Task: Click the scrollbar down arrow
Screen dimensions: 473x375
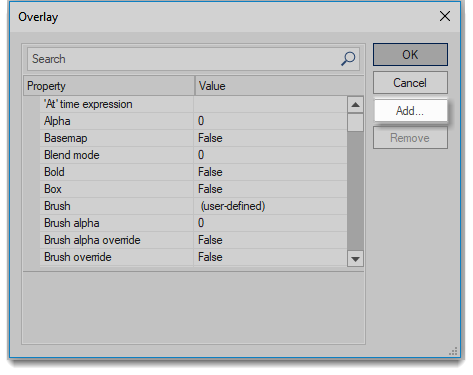Action: click(355, 259)
